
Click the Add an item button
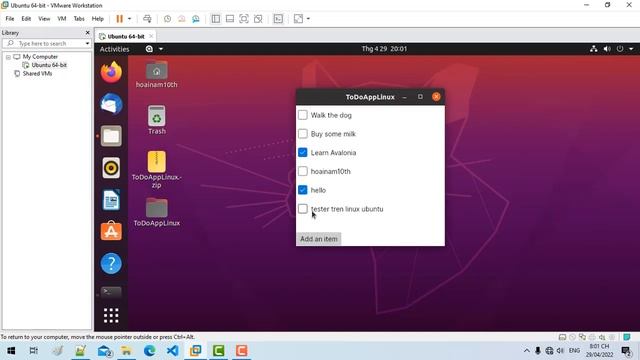click(x=319, y=239)
